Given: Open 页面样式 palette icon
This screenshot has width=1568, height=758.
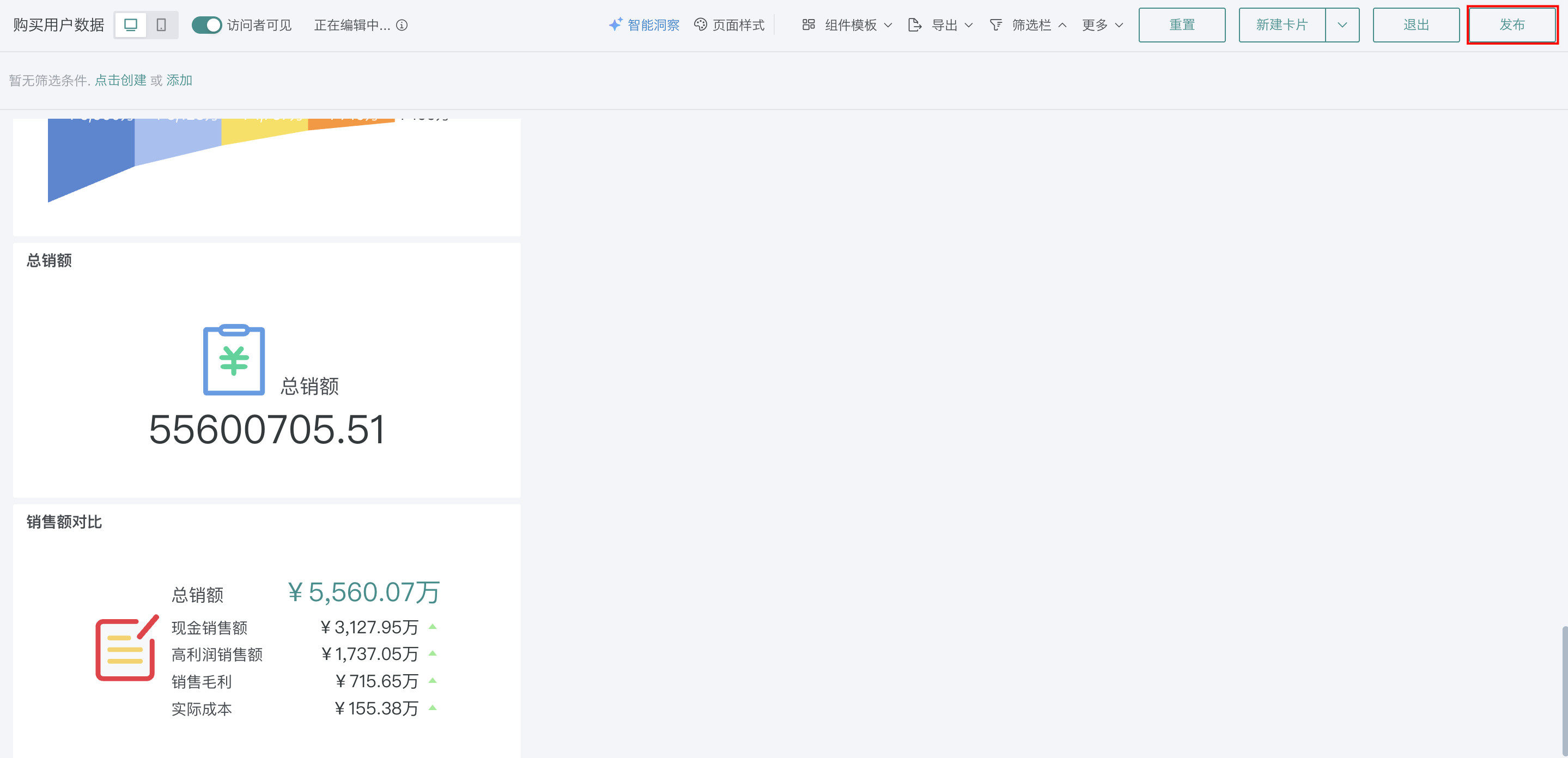Looking at the screenshot, I should (x=701, y=25).
